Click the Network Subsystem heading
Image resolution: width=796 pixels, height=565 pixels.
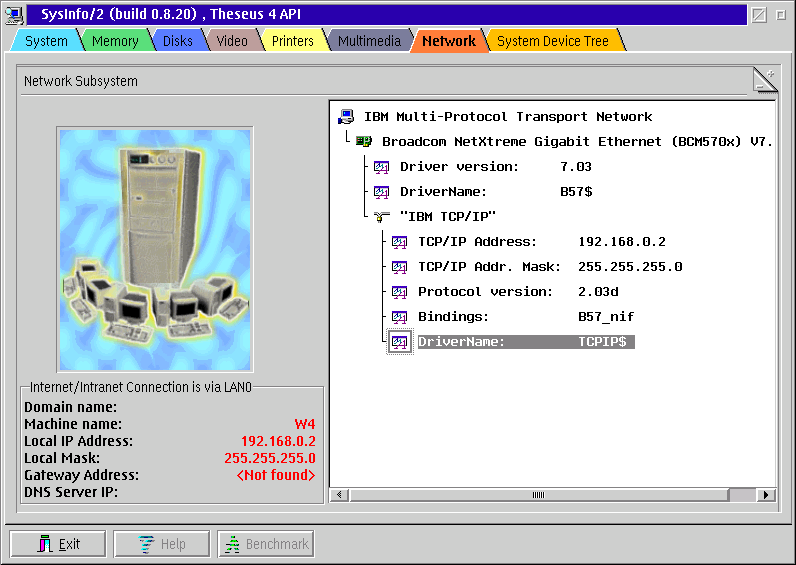81,81
